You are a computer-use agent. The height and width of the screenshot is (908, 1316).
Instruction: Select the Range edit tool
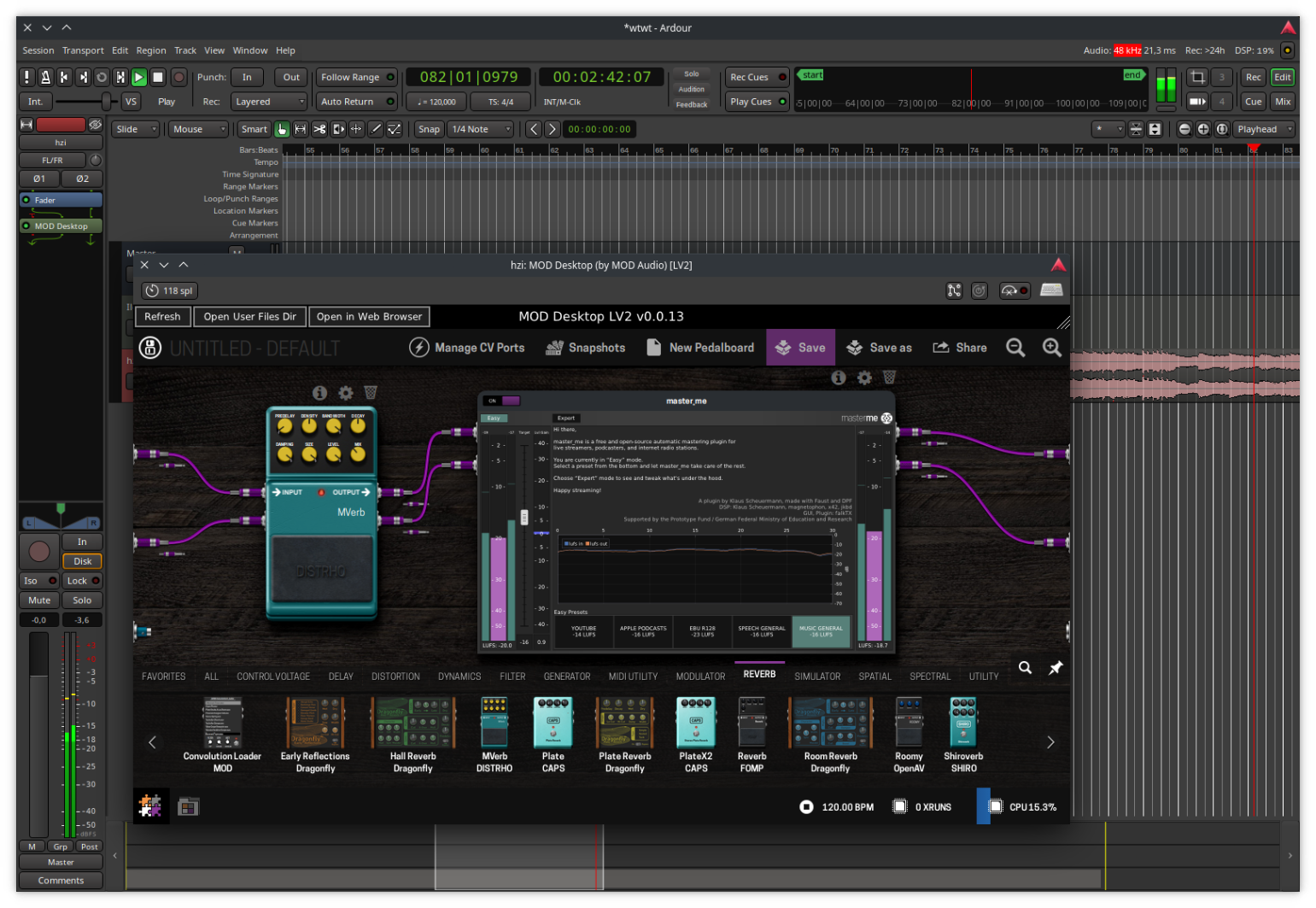click(301, 129)
